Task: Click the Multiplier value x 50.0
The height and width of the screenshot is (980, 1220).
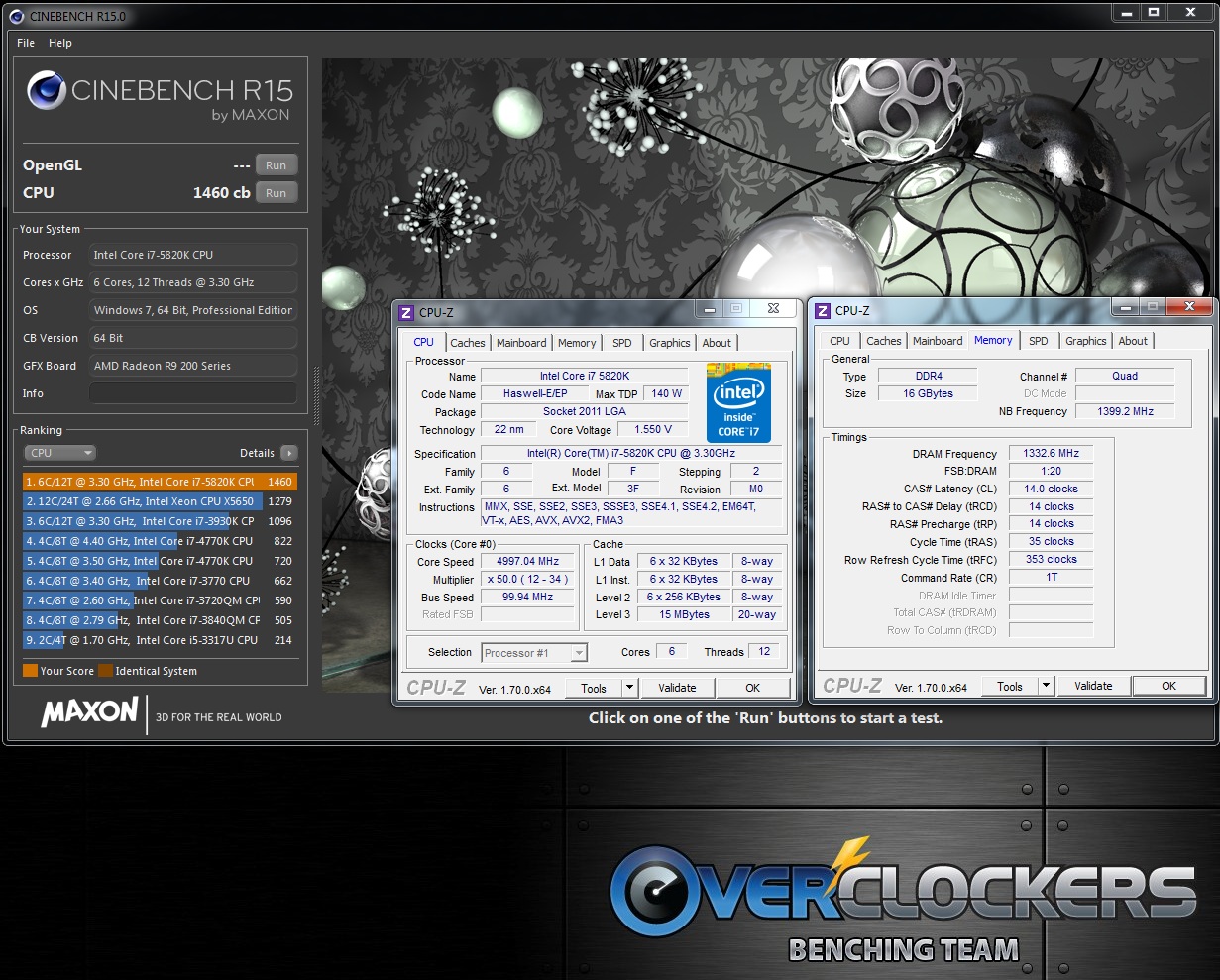Action: pos(528,579)
